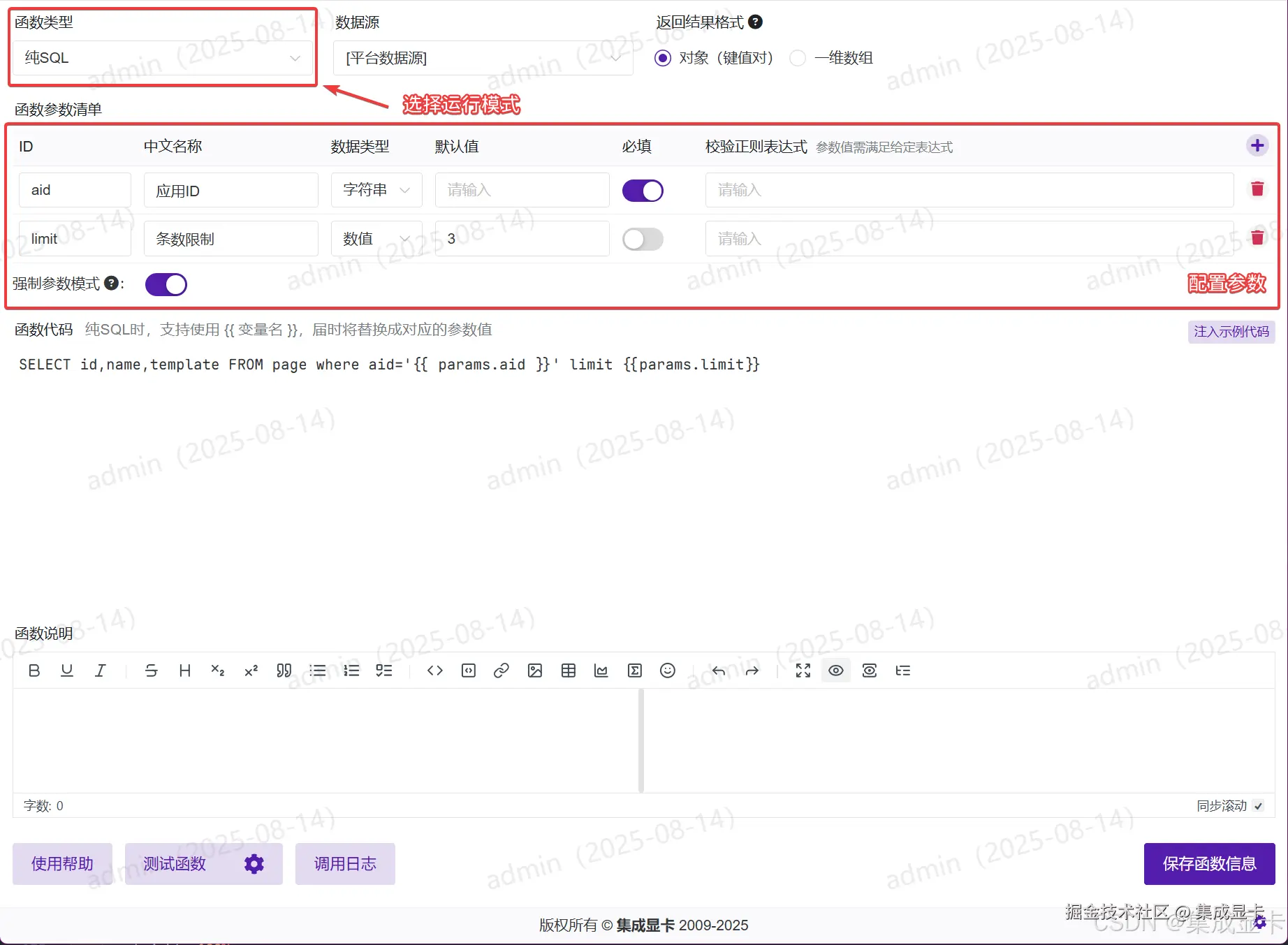1288x945 pixels.
Task: Open the data source dropdown
Action: 483,58
